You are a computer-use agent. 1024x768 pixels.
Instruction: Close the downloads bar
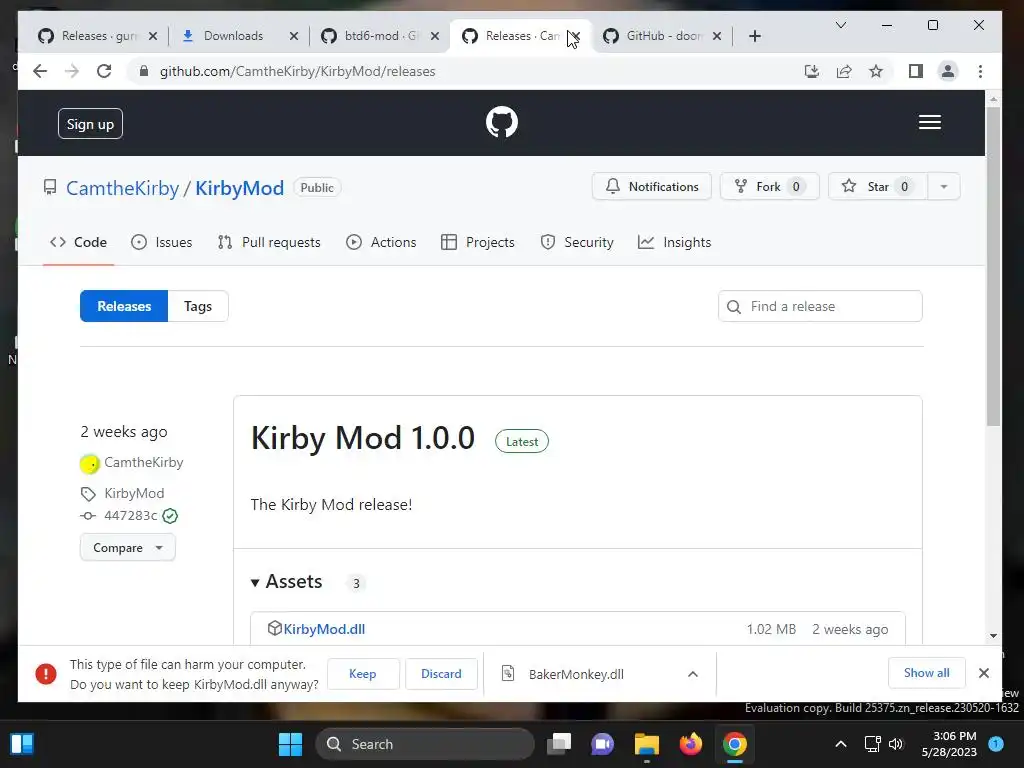tap(984, 673)
